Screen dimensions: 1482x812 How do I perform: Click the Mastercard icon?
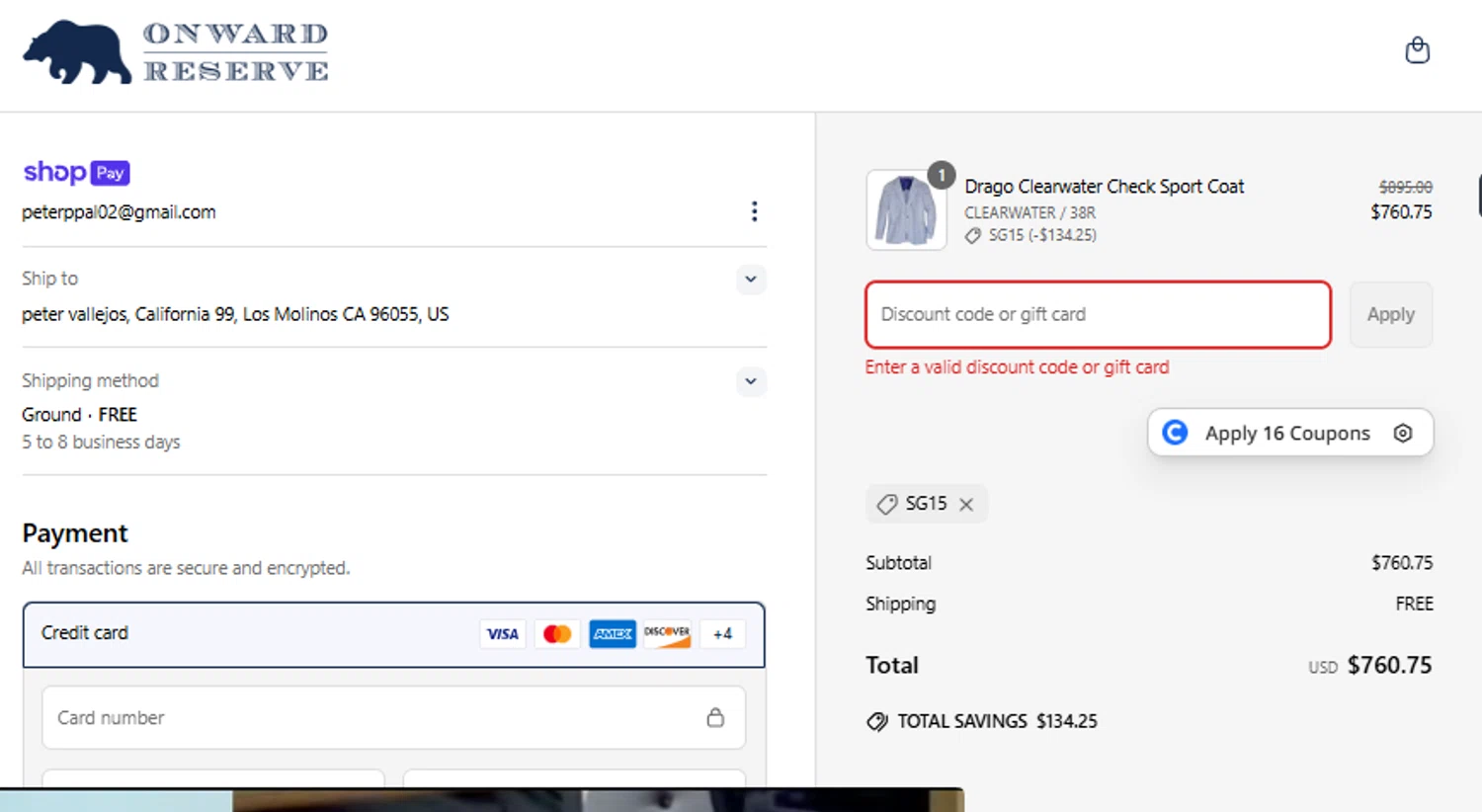(x=557, y=634)
